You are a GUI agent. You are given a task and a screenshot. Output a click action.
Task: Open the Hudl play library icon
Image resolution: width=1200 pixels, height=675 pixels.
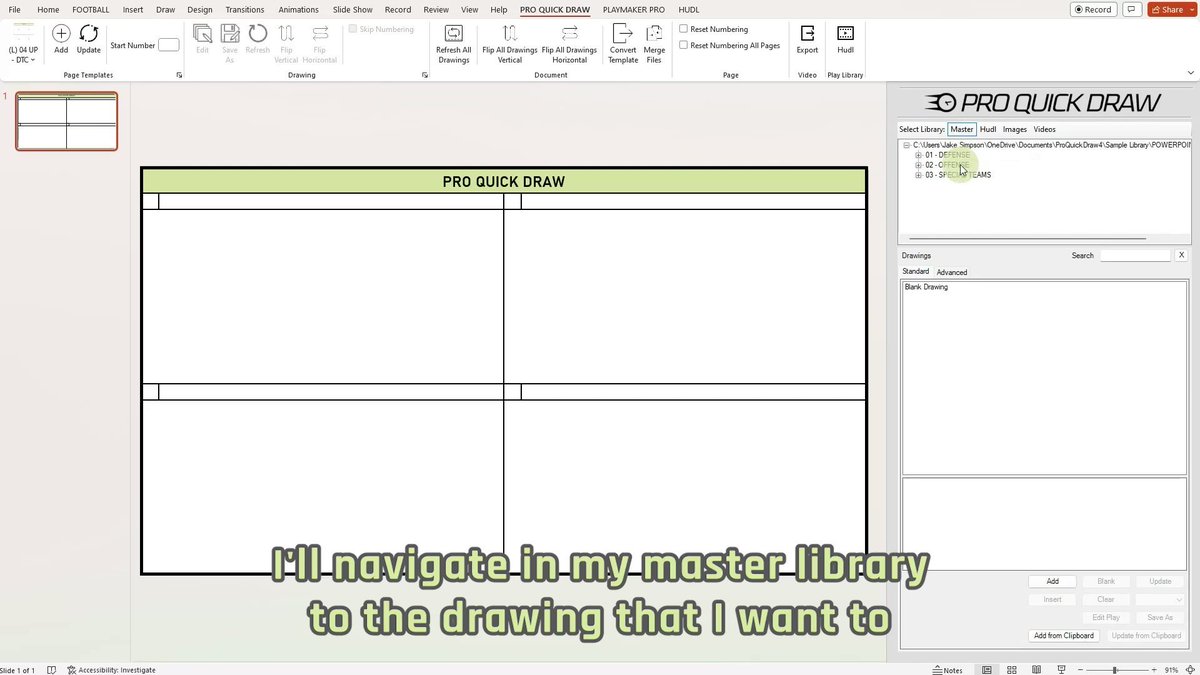pos(845,34)
